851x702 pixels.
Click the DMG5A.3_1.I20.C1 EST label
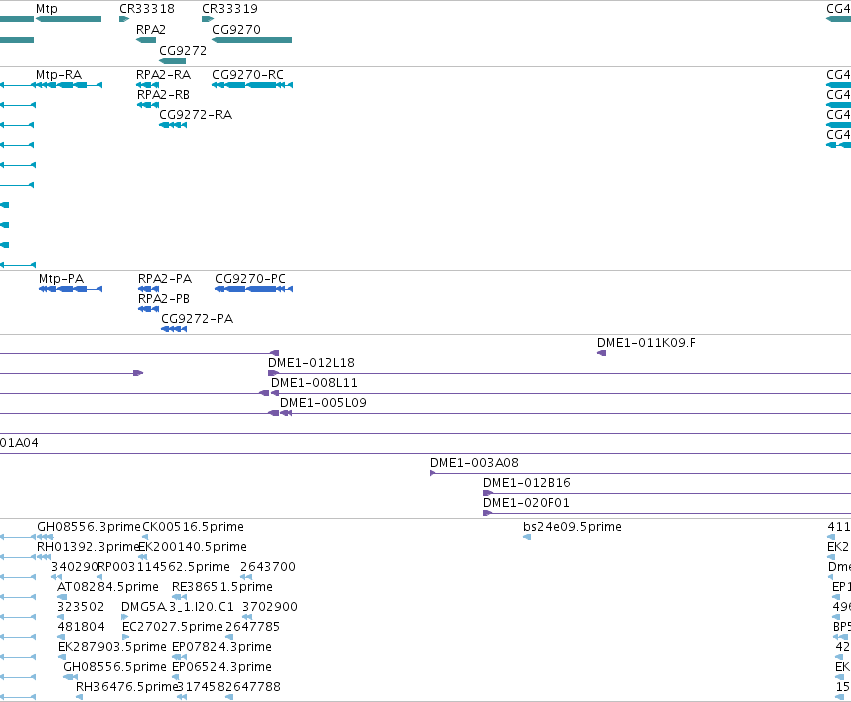(x=177, y=608)
